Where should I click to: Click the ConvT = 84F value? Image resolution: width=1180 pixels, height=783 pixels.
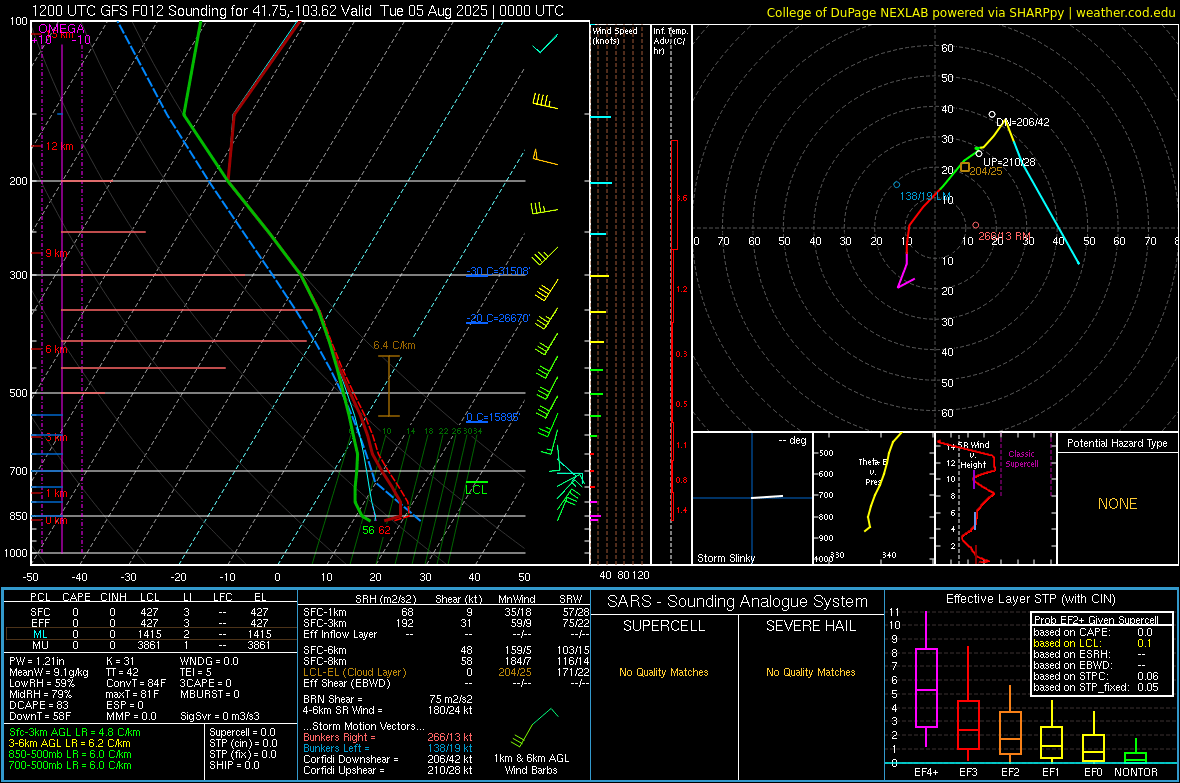136,684
